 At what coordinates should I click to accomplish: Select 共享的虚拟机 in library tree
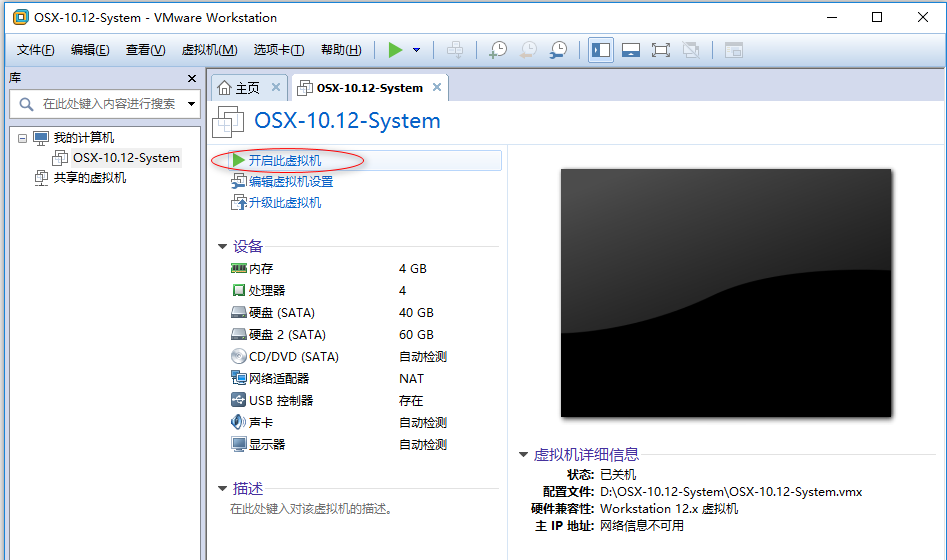coord(89,178)
